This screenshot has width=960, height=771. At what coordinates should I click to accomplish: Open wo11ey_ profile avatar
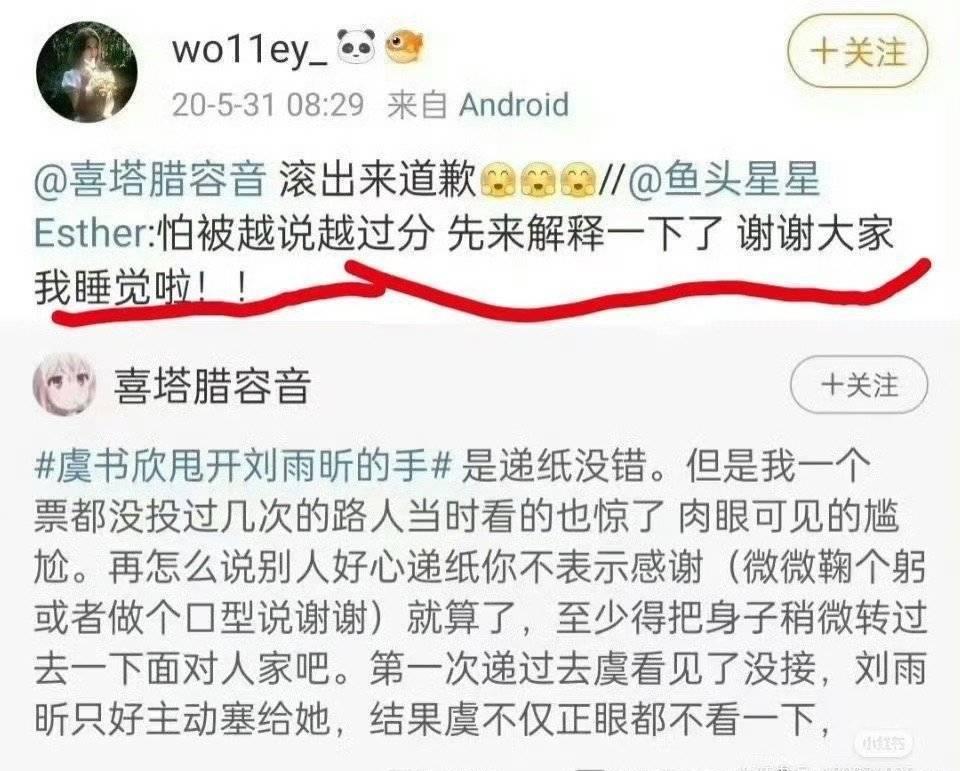click(x=87, y=72)
